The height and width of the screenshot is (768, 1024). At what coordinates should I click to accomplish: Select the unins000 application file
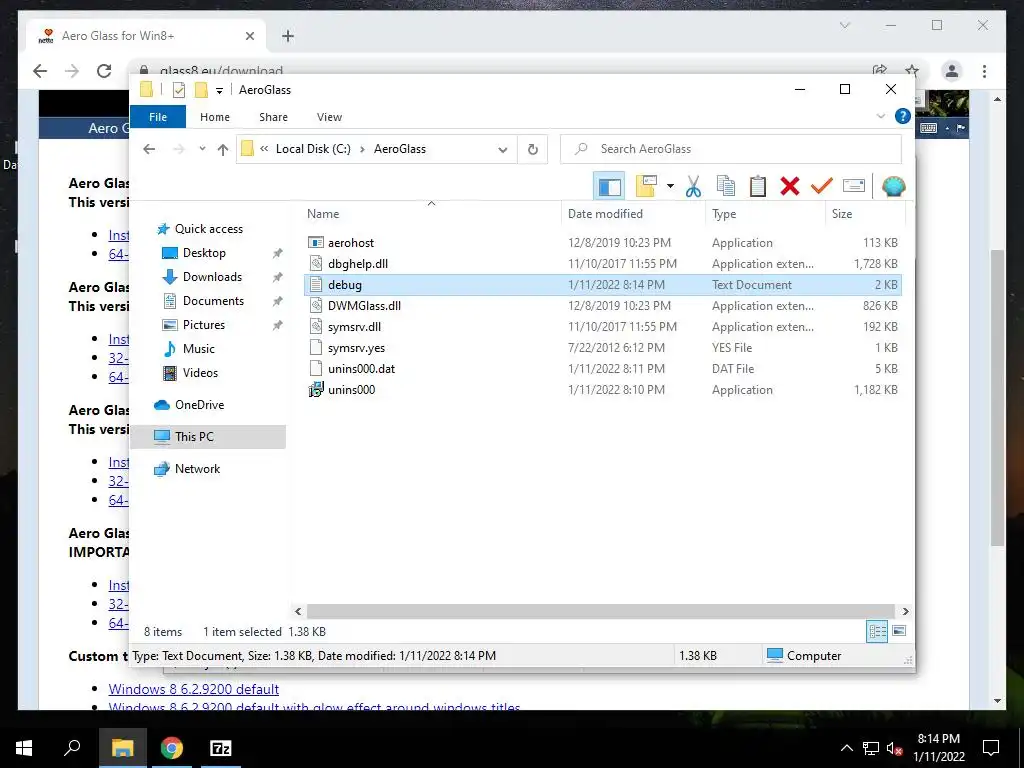coord(602,390)
